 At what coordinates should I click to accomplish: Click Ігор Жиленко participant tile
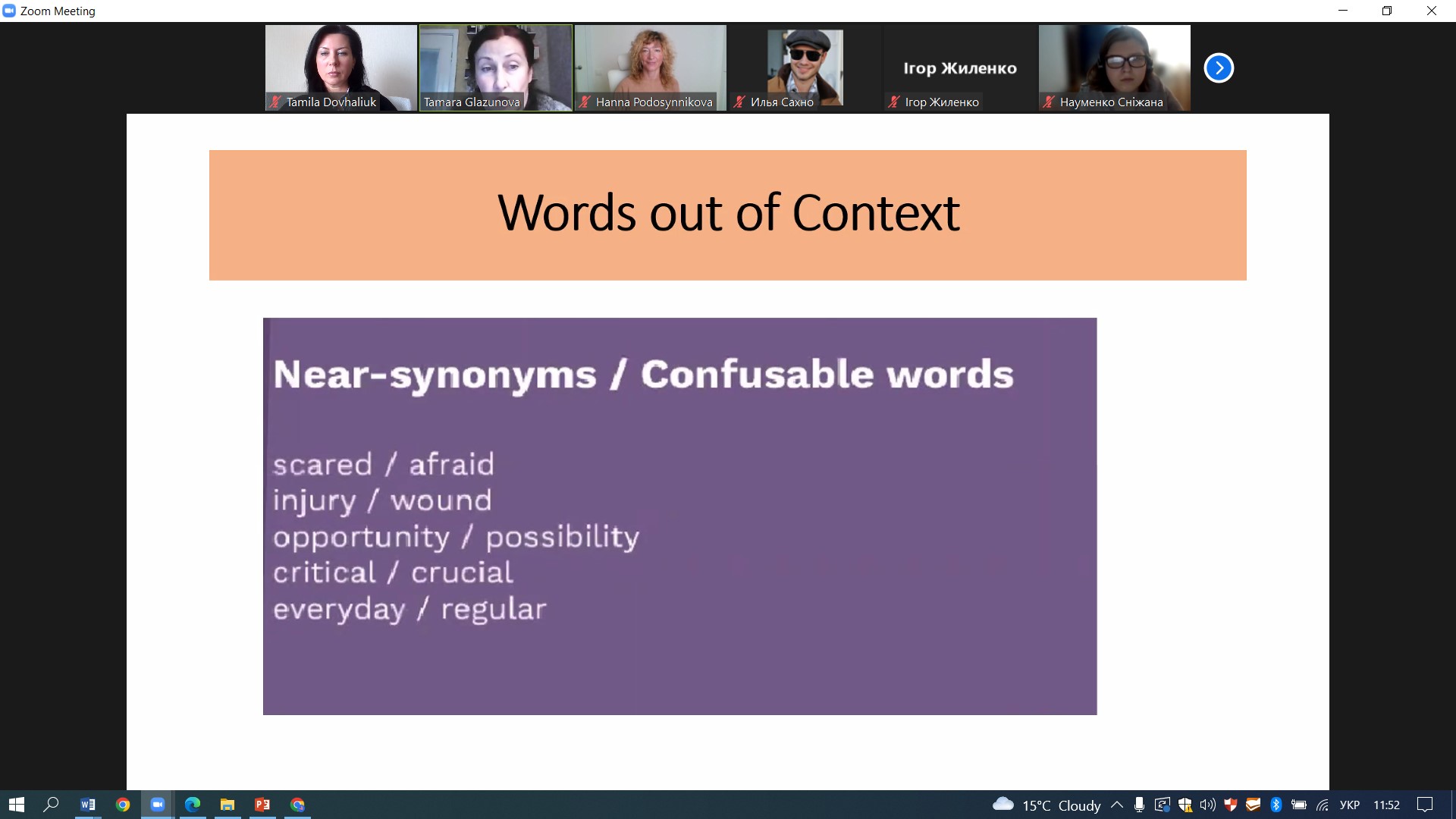(x=960, y=68)
